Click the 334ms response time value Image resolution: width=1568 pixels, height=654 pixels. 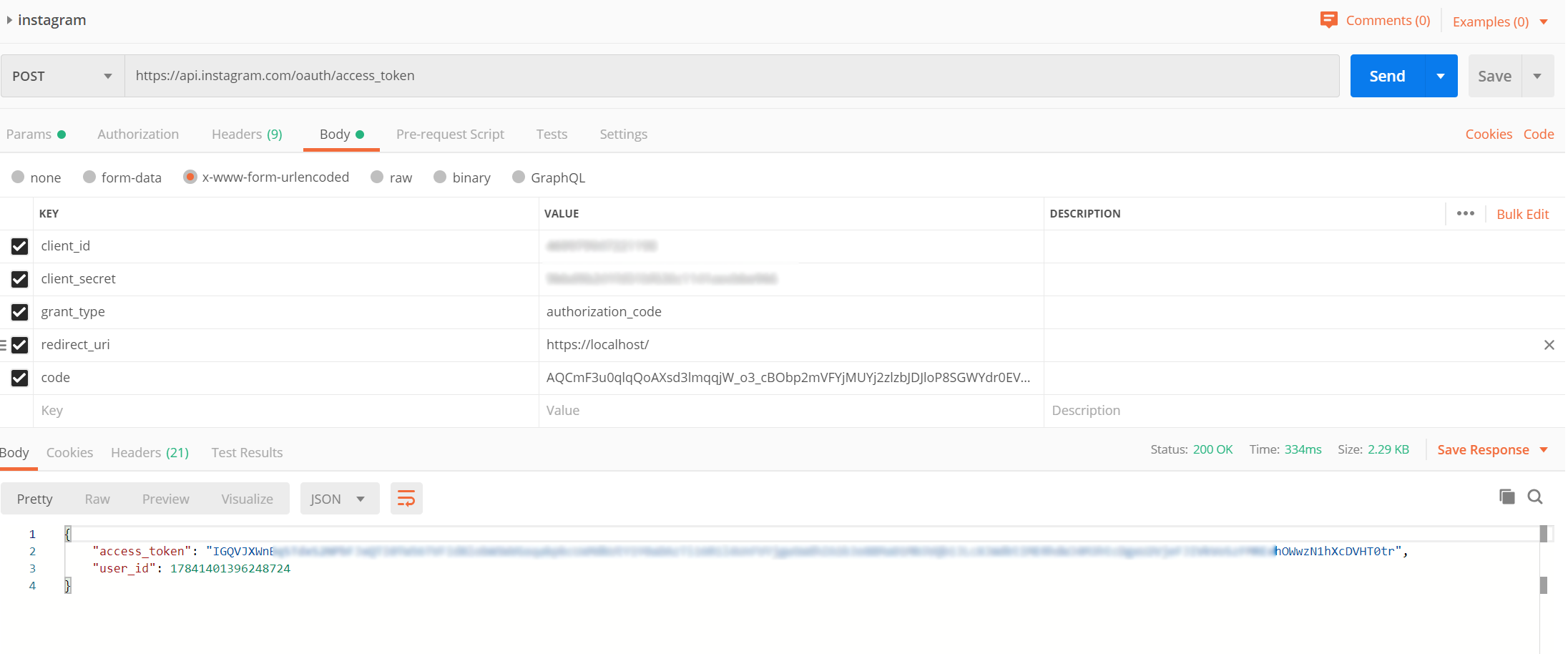pyautogui.click(x=1303, y=449)
